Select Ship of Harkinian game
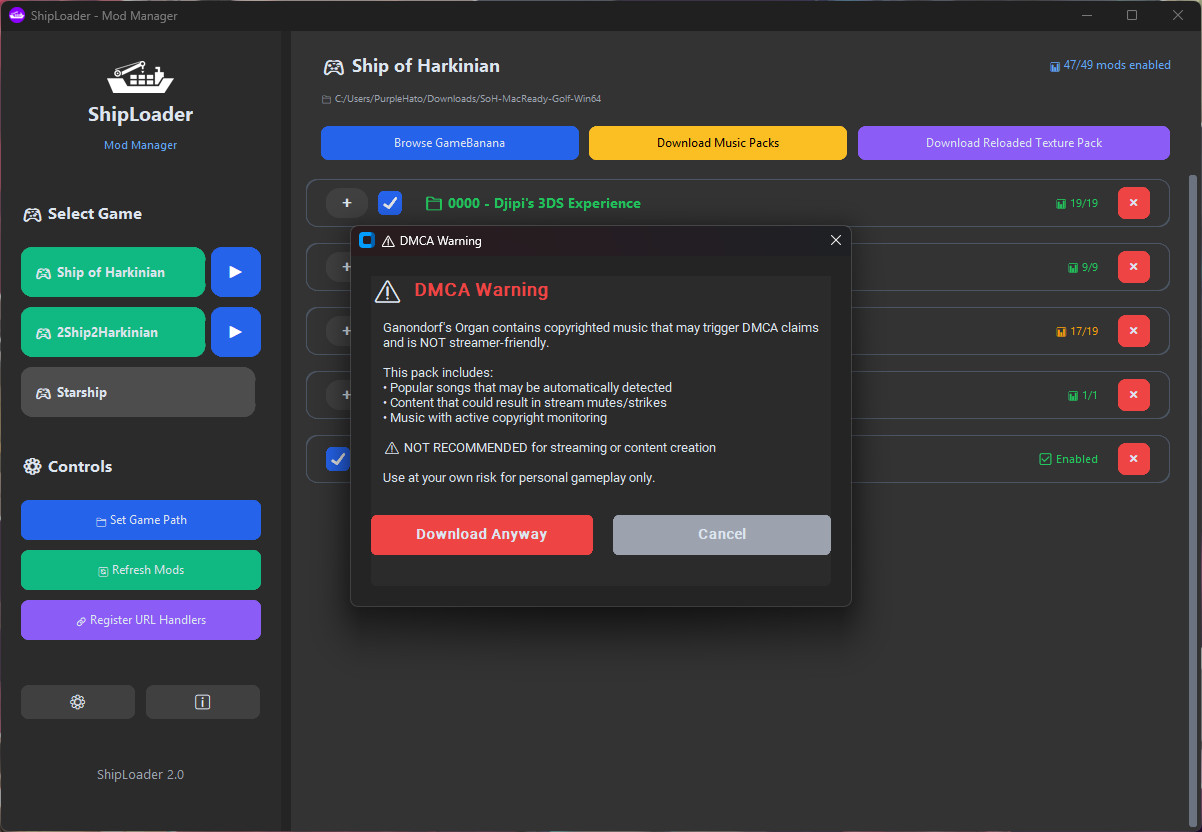The width and height of the screenshot is (1202, 832). tap(113, 272)
